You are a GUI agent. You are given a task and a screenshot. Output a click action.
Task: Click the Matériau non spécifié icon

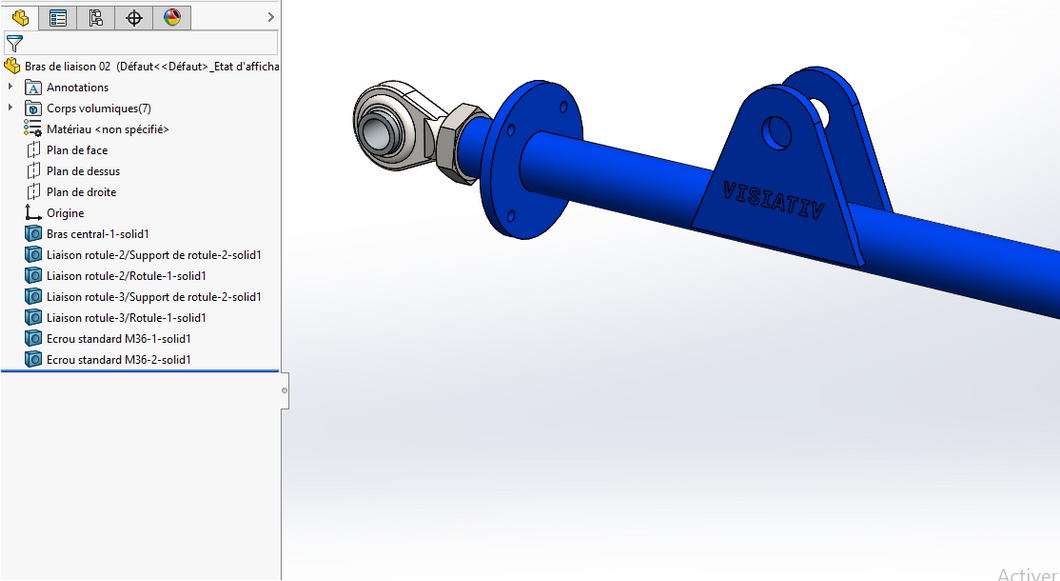coord(33,129)
